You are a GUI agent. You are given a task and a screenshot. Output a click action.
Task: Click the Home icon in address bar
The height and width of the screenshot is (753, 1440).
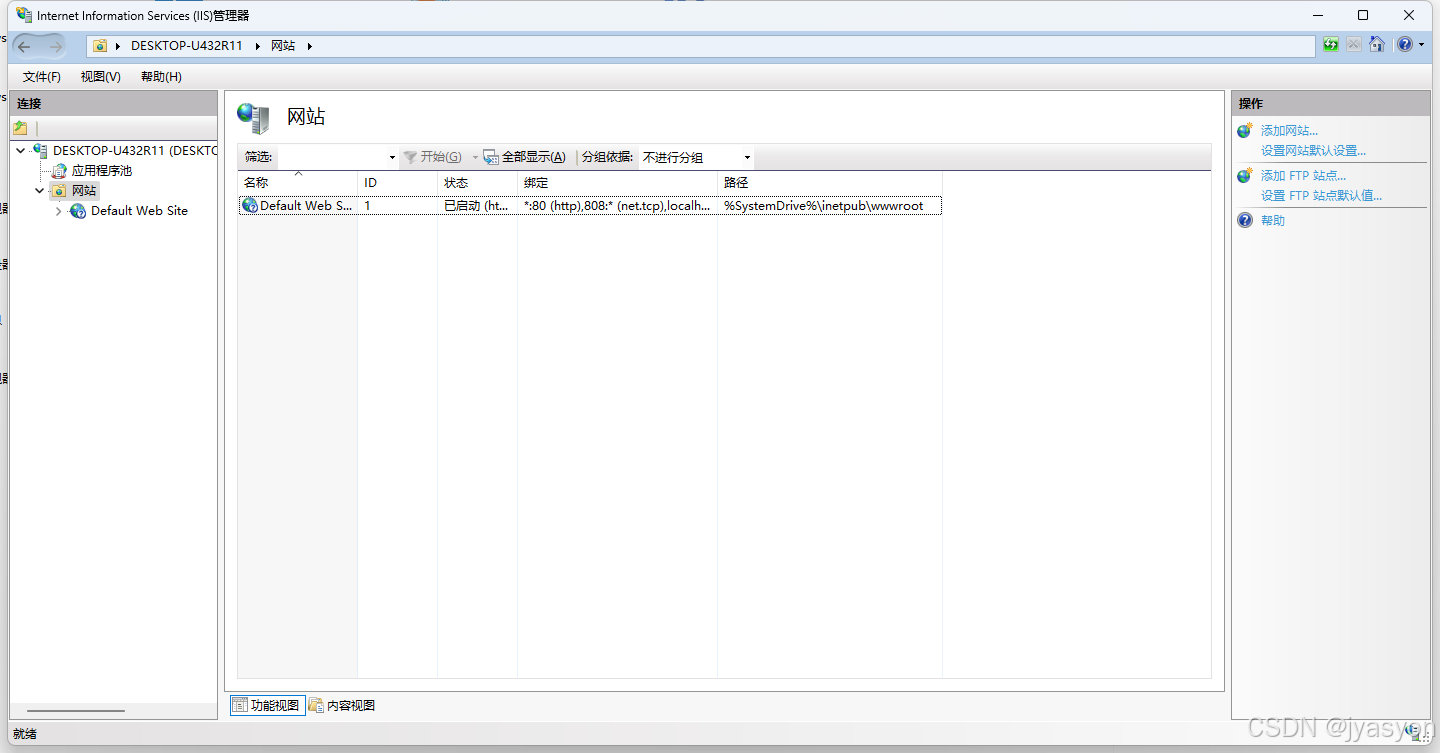click(x=1377, y=45)
